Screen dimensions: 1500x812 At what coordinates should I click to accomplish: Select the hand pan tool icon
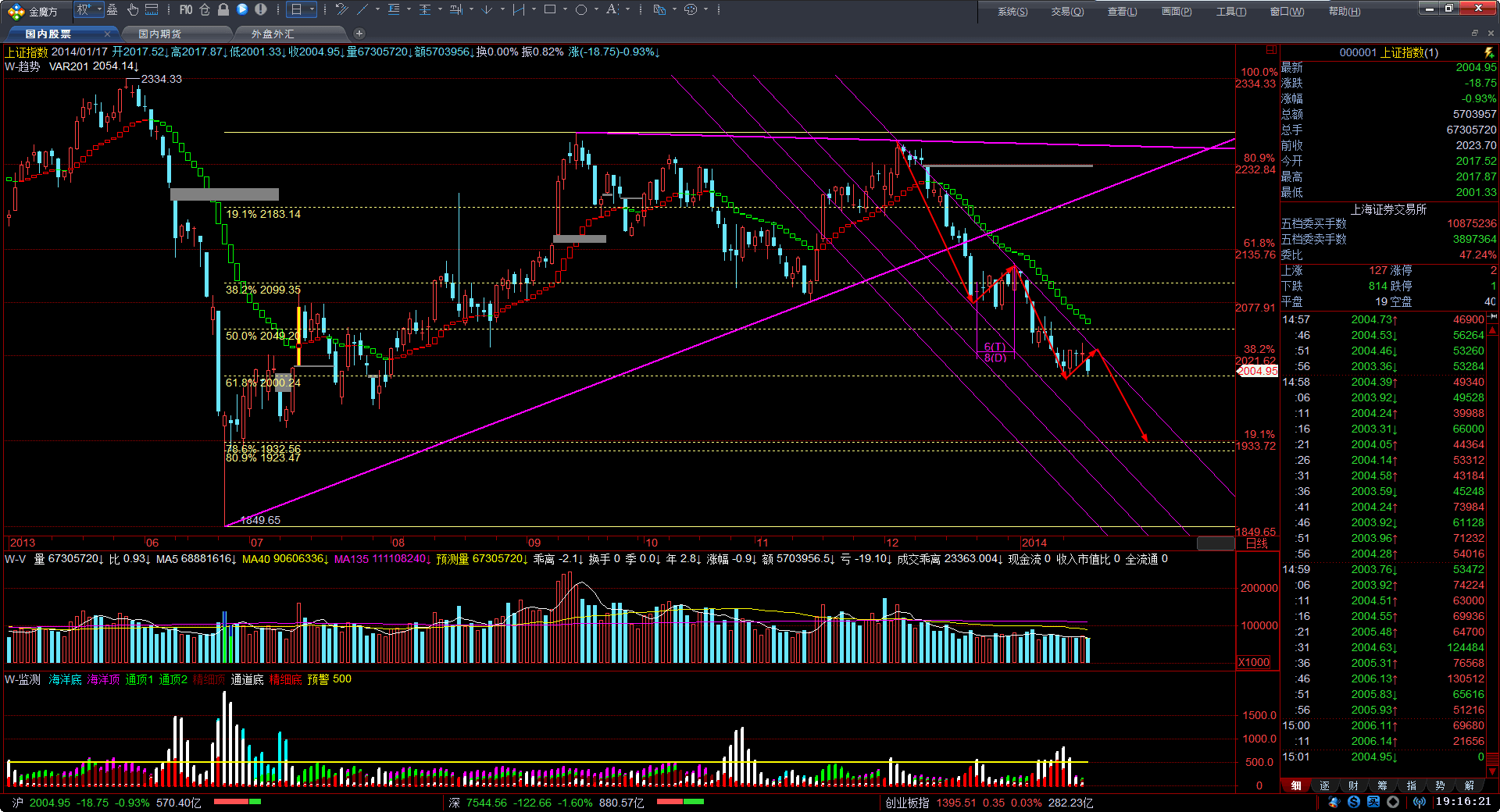(132, 10)
